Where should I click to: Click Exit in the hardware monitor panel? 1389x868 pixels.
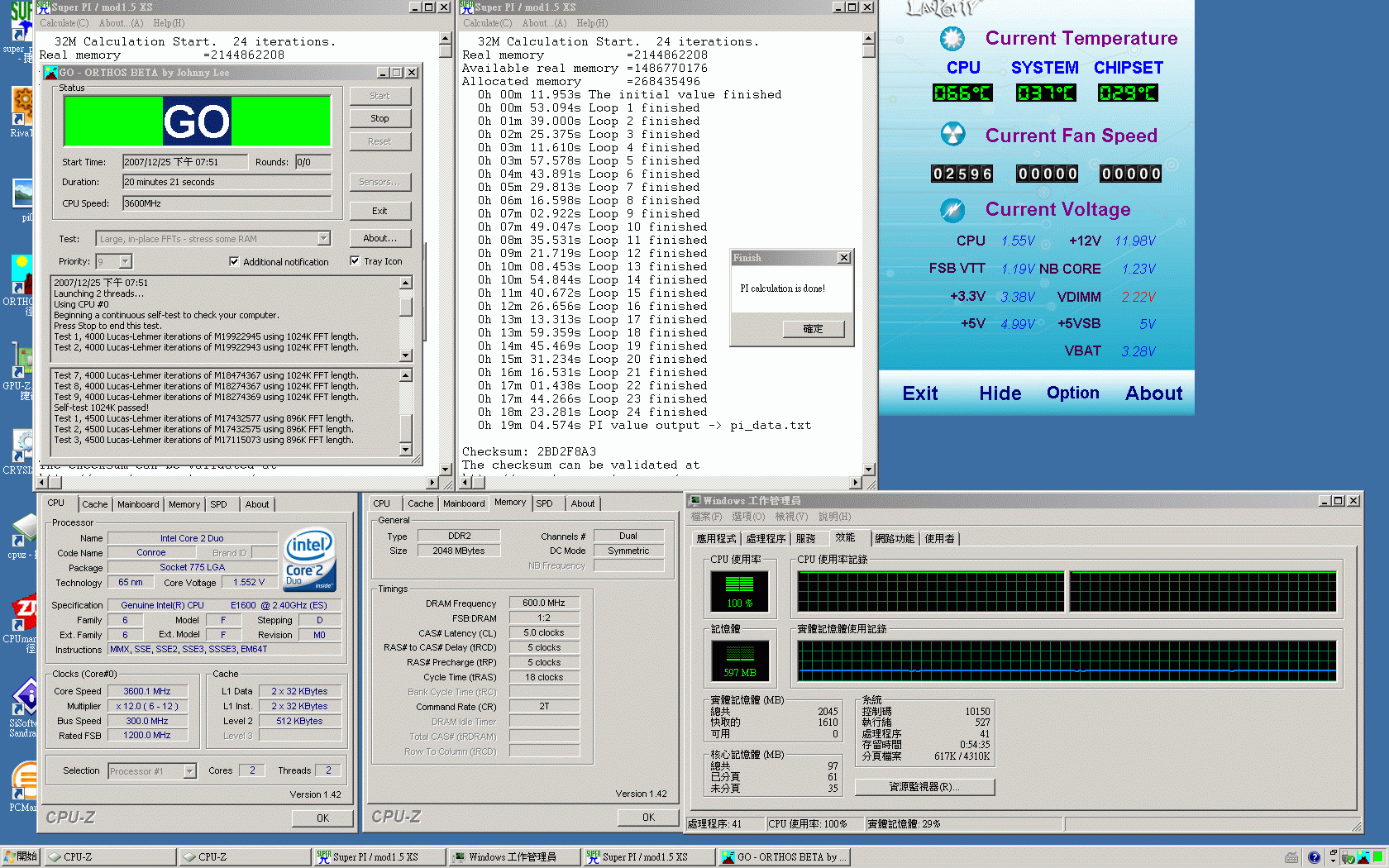920,393
